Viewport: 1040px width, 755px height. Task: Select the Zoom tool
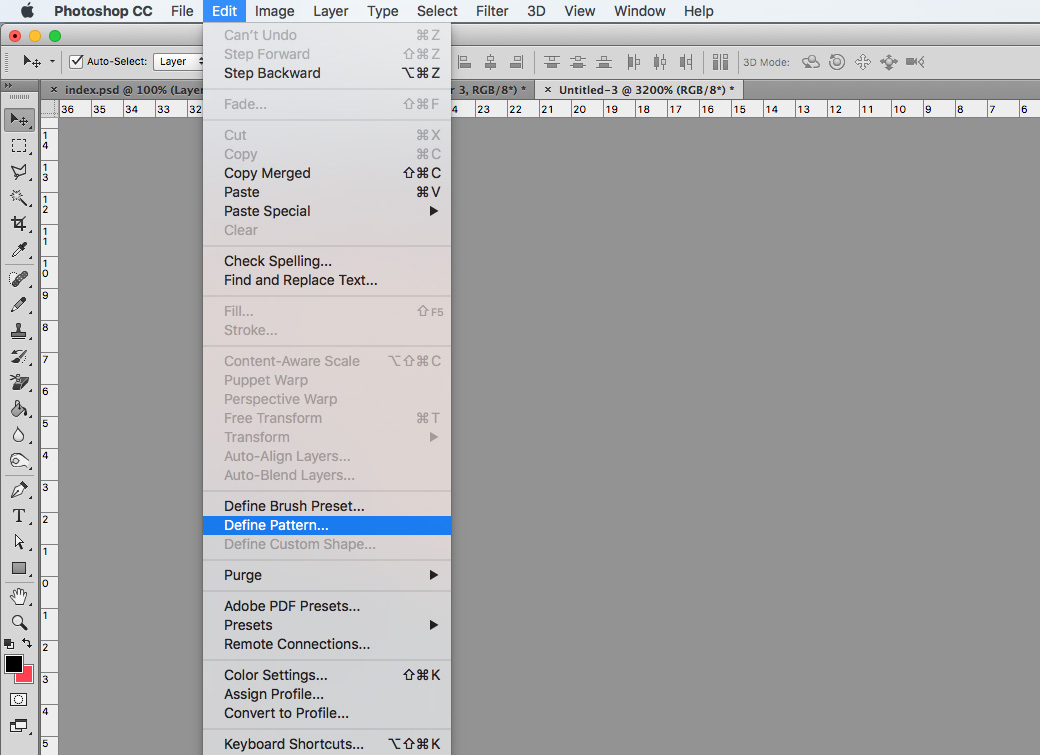(x=19, y=622)
